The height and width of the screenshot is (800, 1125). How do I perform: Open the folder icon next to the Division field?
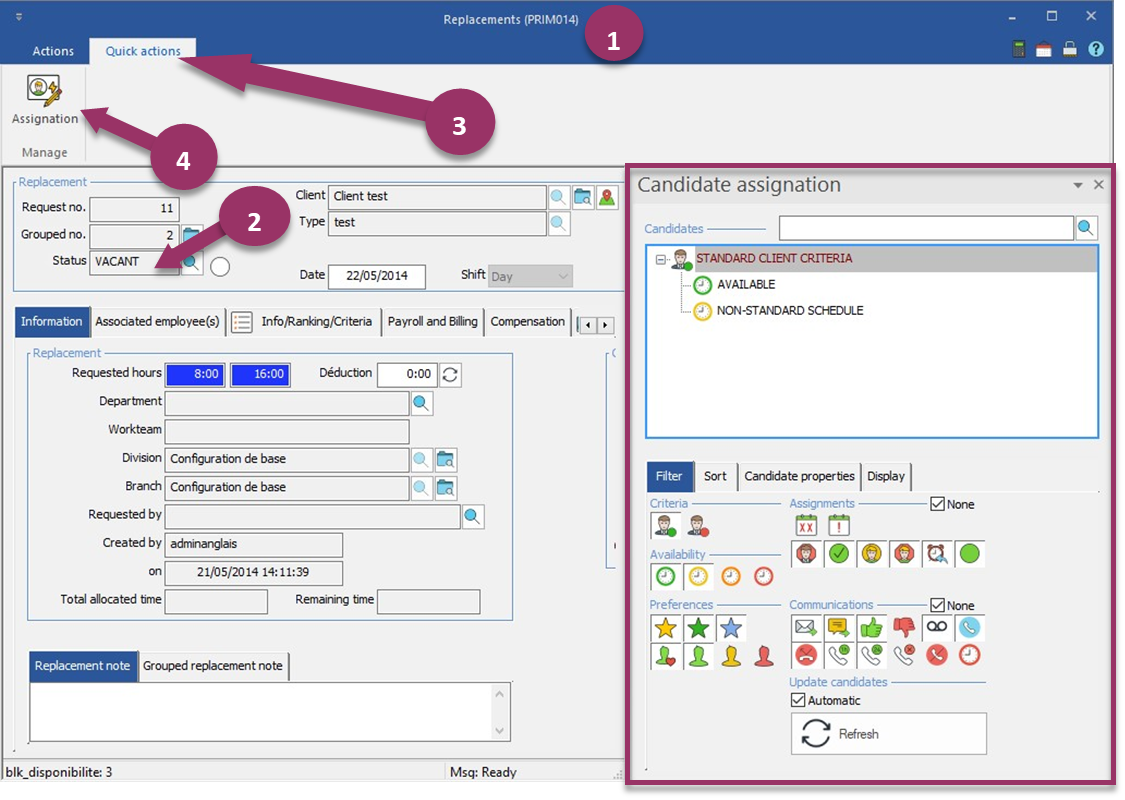tap(446, 460)
